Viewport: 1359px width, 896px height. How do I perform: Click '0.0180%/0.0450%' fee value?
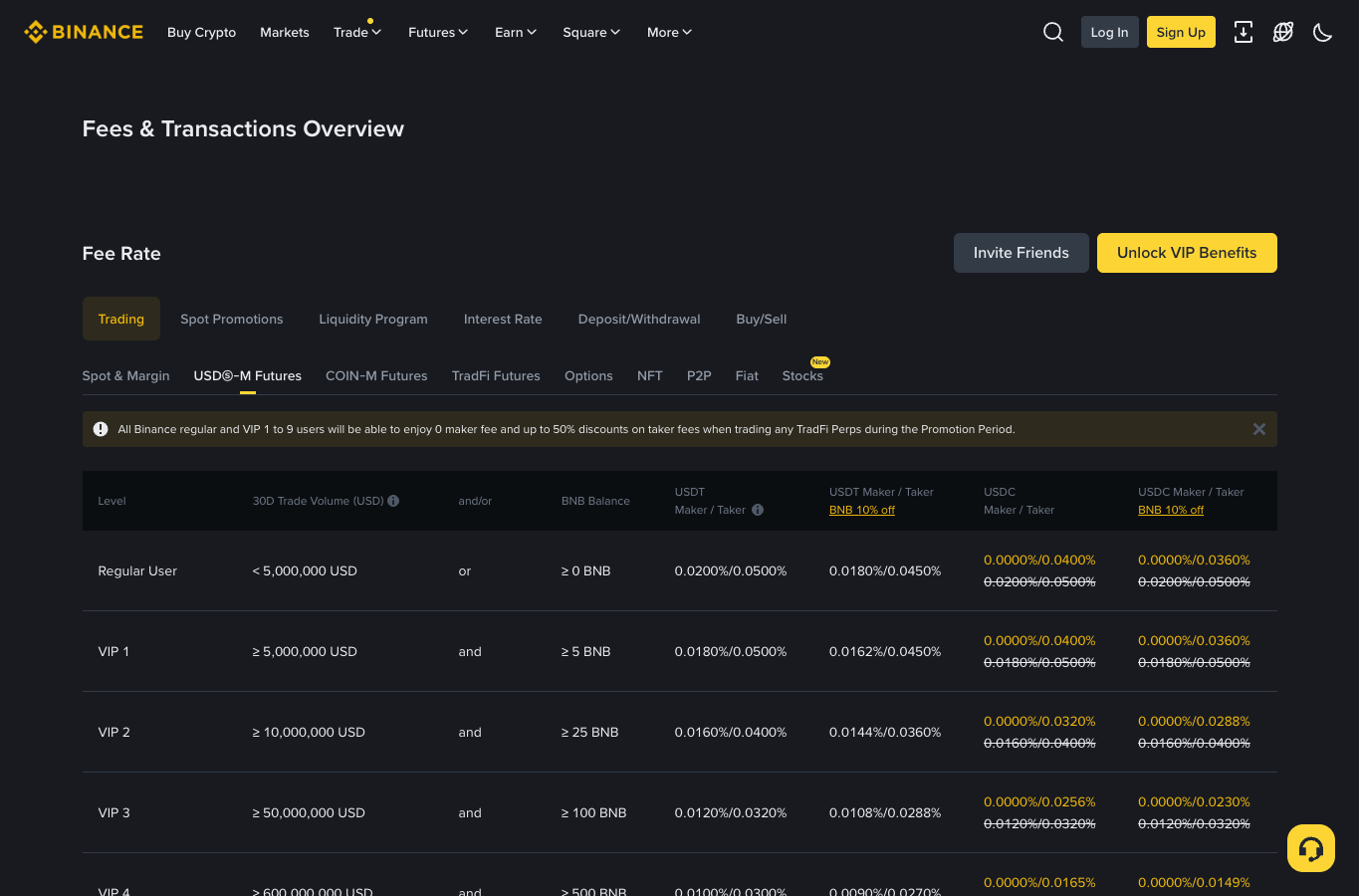885,570
